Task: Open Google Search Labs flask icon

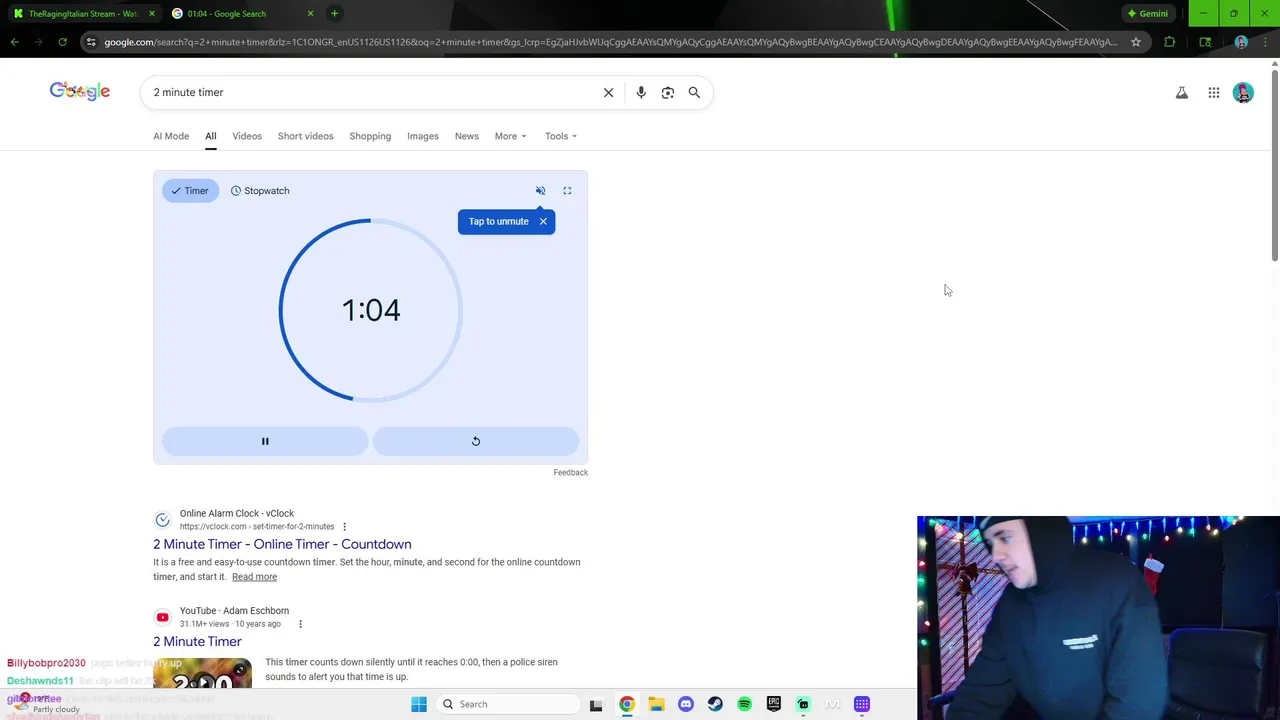Action: (x=1182, y=93)
